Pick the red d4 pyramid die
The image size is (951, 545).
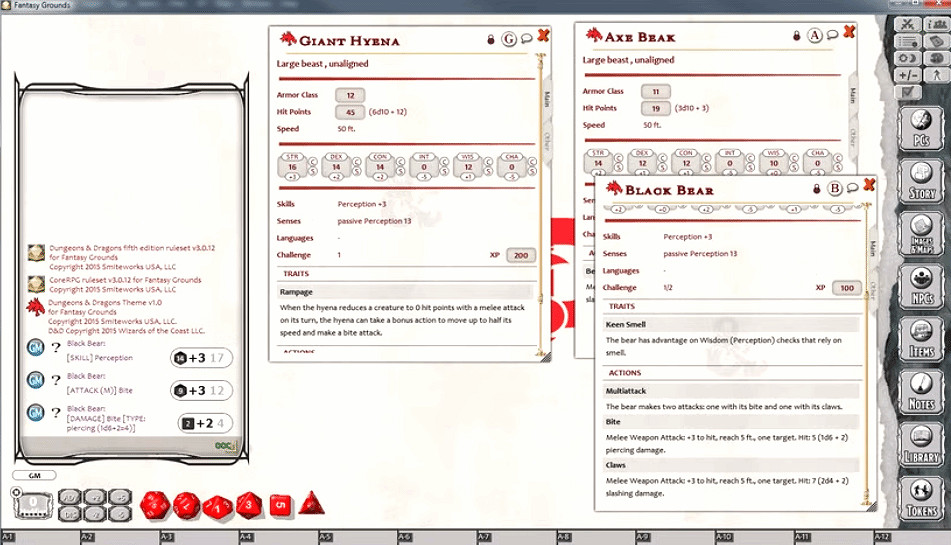[311, 503]
